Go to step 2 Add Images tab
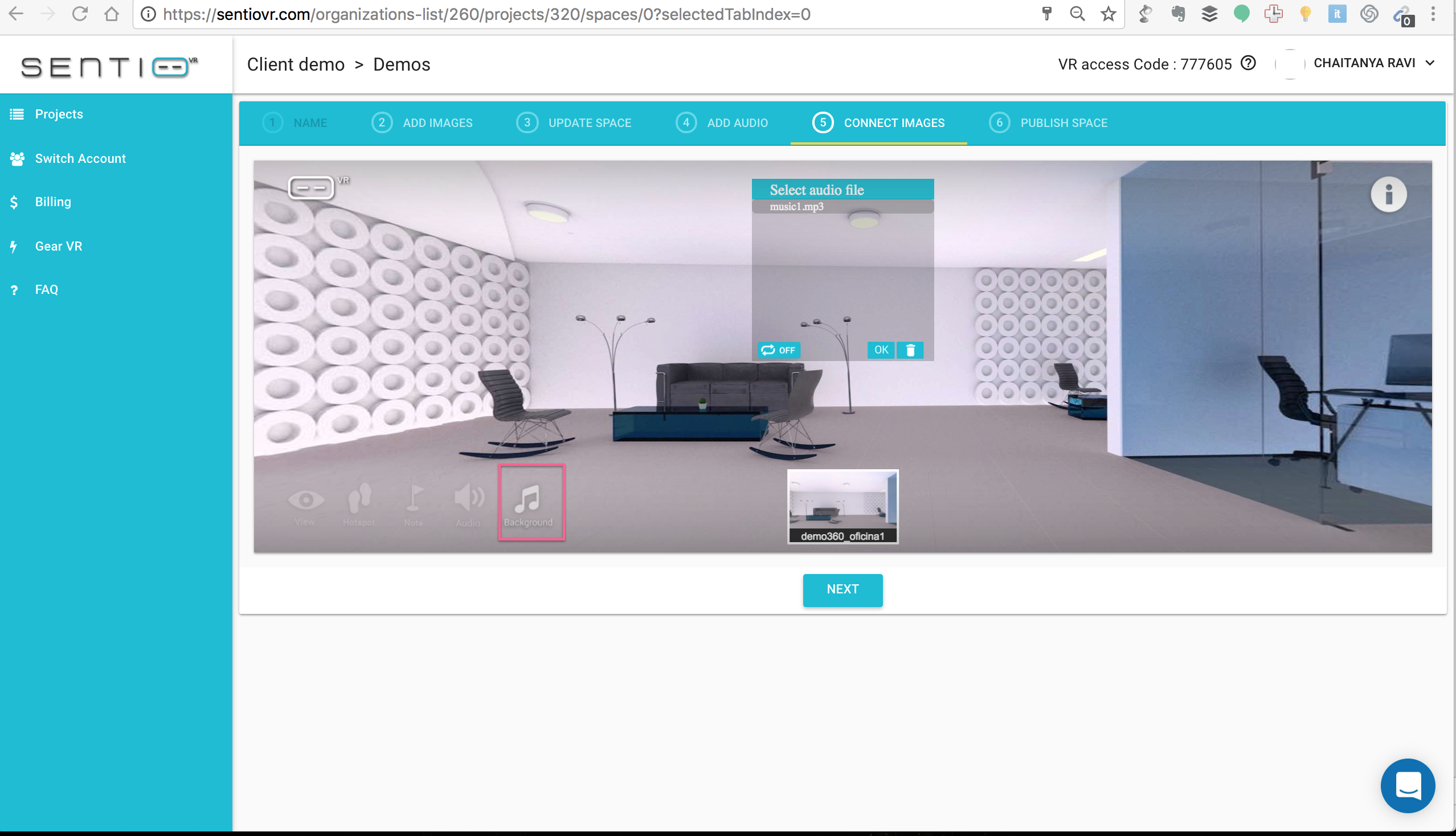Screen dimensions: 1456x836 pos(422,122)
